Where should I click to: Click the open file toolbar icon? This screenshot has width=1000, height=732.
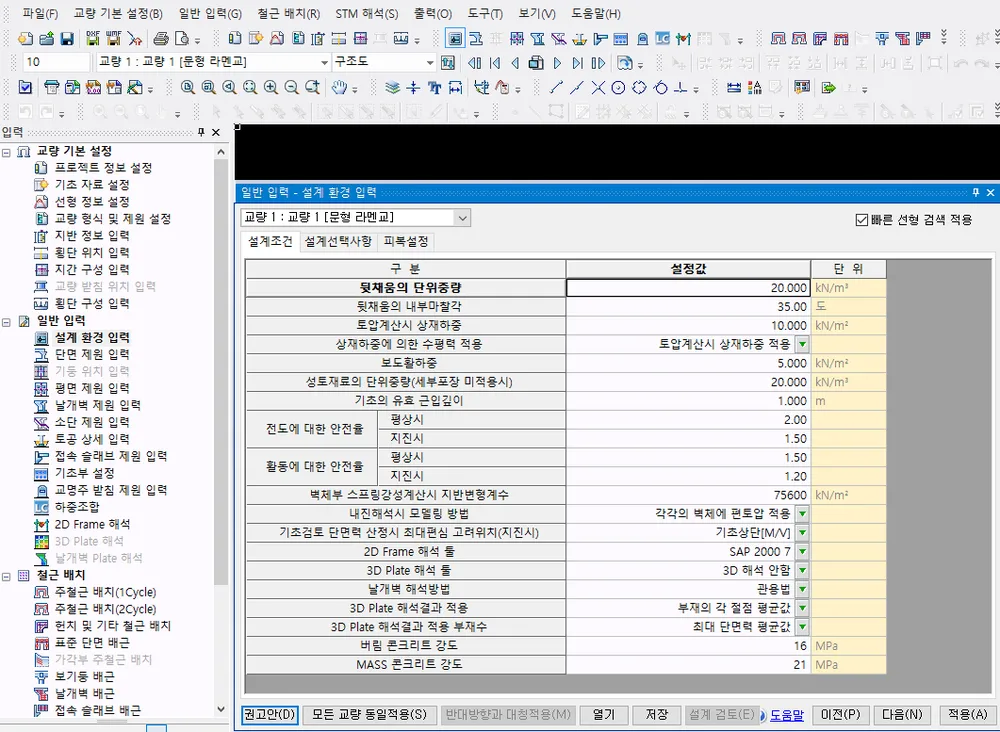point(47,39)
